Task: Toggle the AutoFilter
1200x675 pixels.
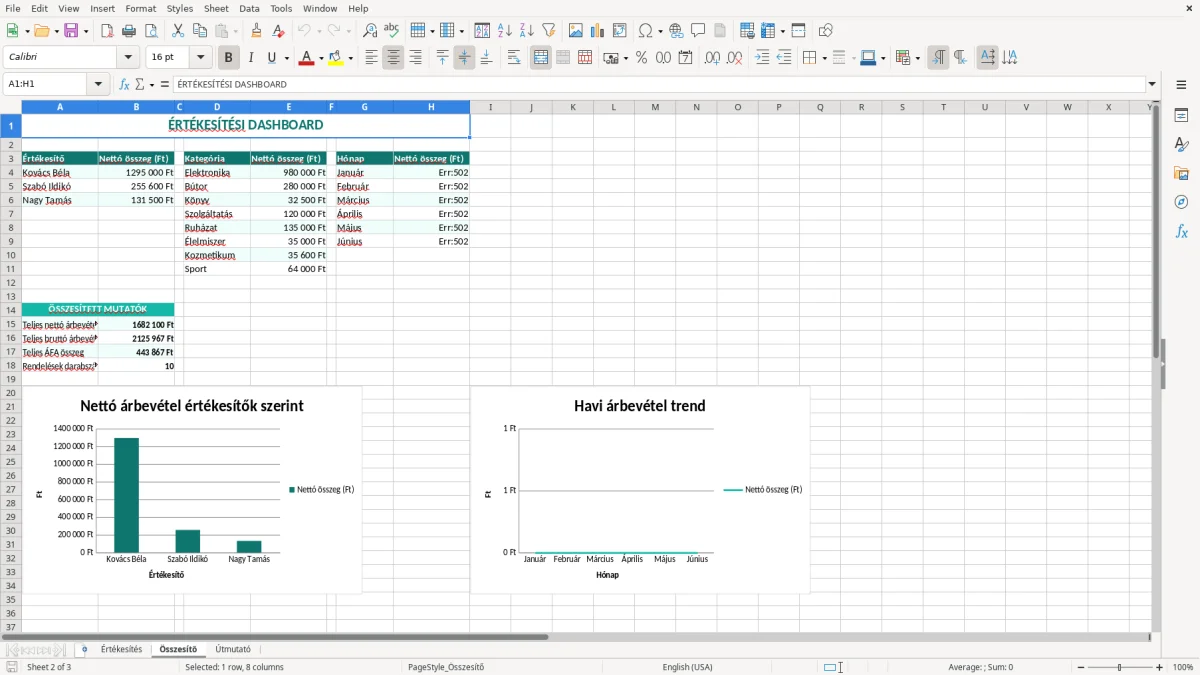Action: point(548,31)
